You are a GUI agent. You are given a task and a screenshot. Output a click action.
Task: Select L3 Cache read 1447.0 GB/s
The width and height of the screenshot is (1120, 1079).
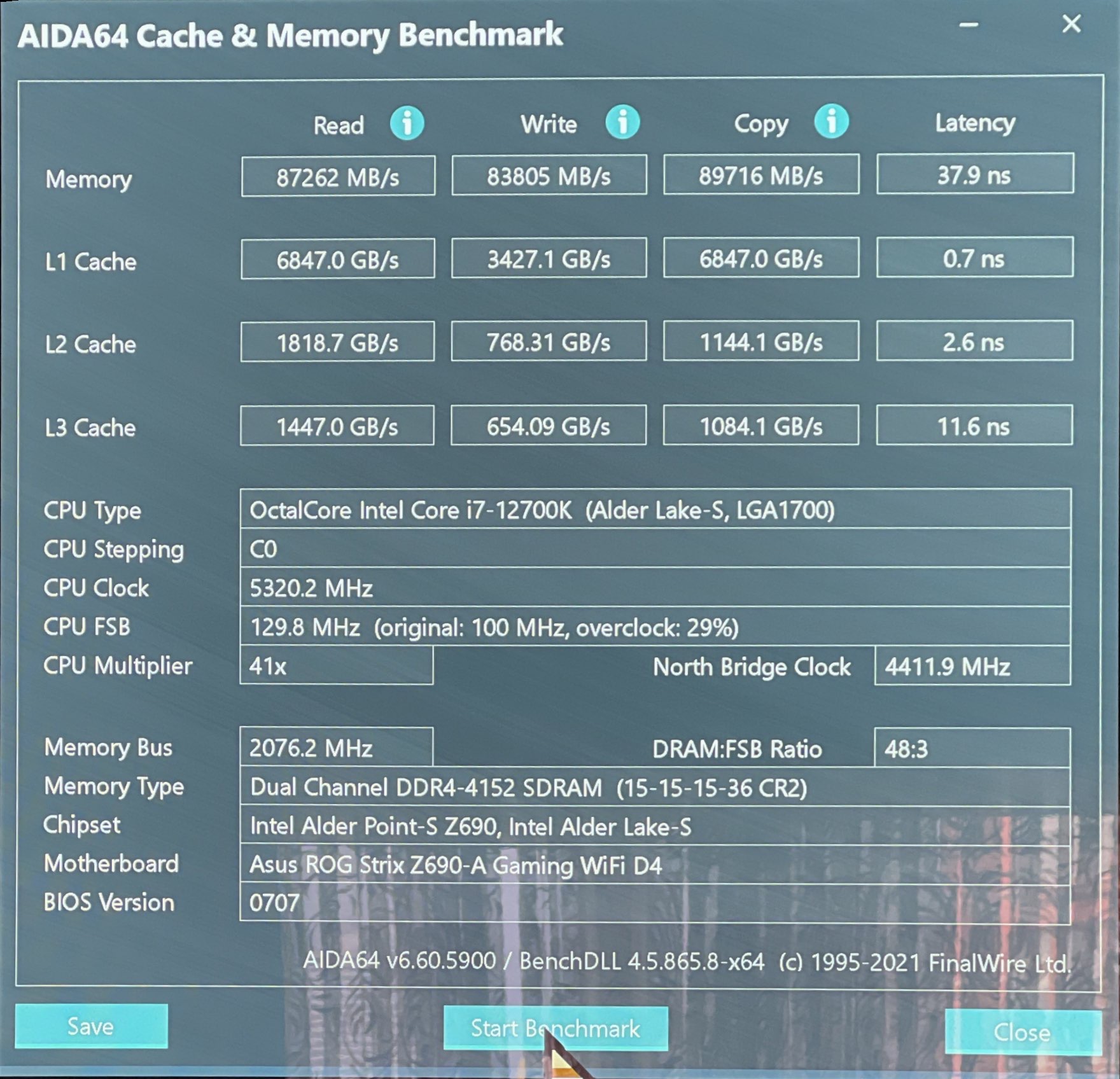point(337,426)
